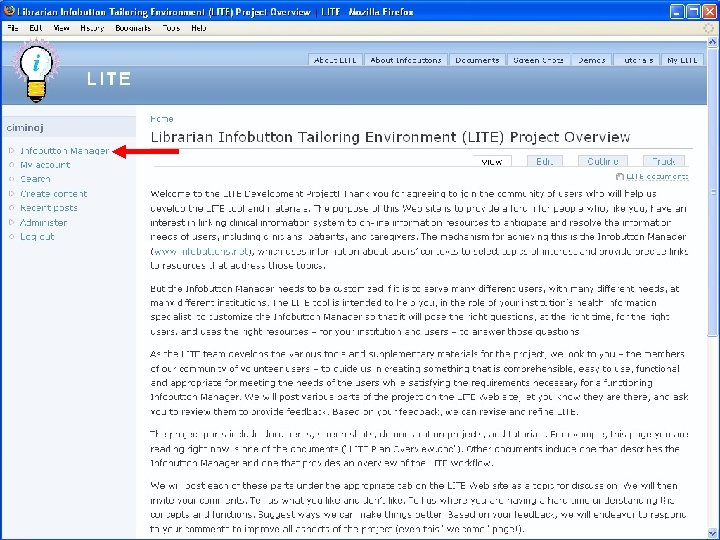Image resolution: width=720 pixels, height=540 pixels.
Task: Open the Search link in sidebar
Action: 35,179
